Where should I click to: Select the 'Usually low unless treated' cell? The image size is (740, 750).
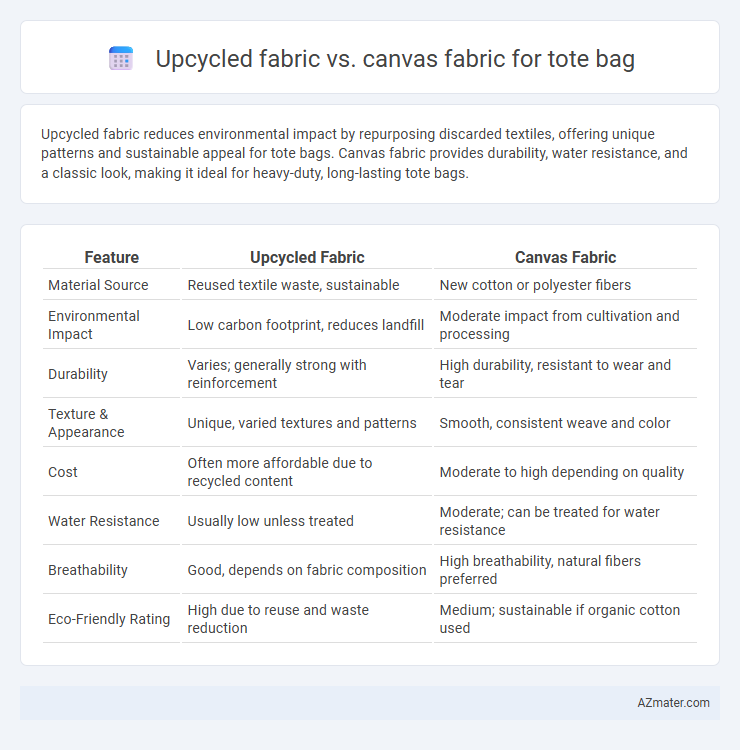[270, 521]
